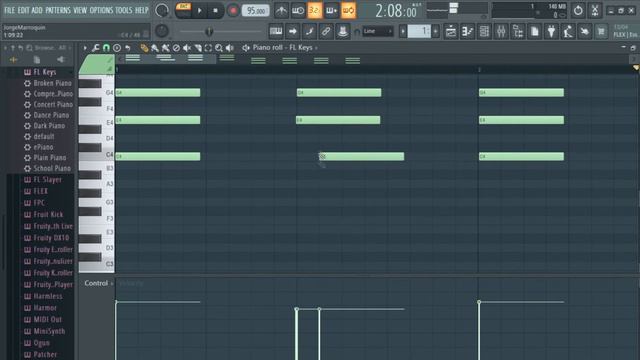The image size is (640, 360).
Task: Open the 'Piano roll - FL Keys' target selector
Action: coord(285,48)
